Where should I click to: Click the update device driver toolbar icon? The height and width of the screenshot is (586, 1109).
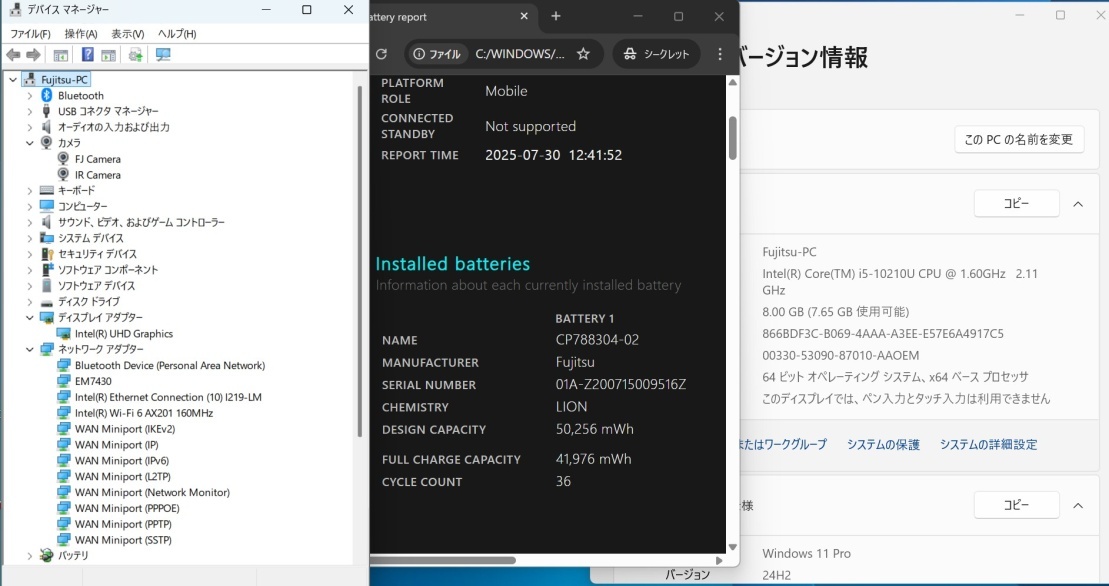click(x=135, y=55)
